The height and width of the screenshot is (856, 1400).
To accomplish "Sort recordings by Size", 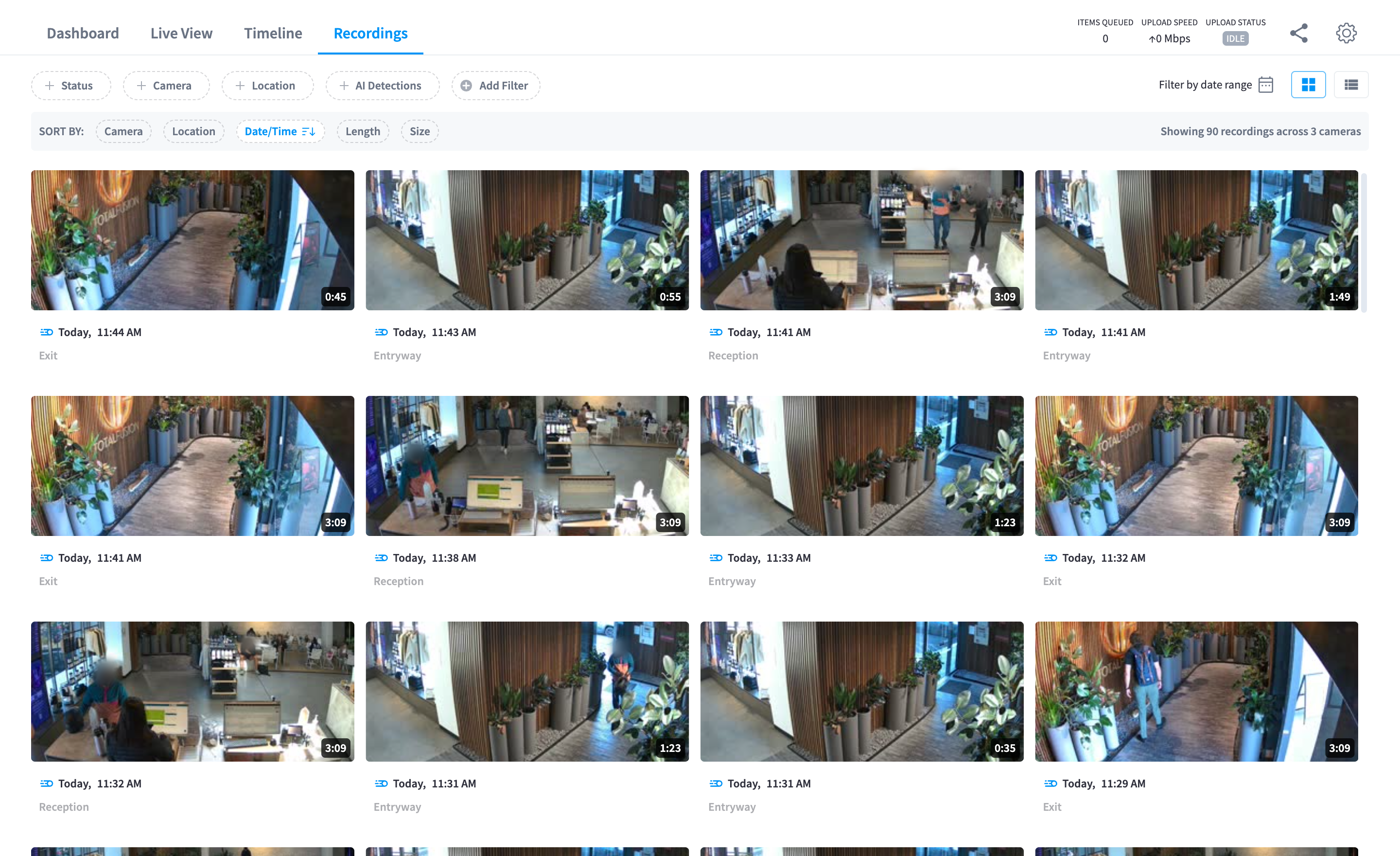I will [x=420, y=131].
